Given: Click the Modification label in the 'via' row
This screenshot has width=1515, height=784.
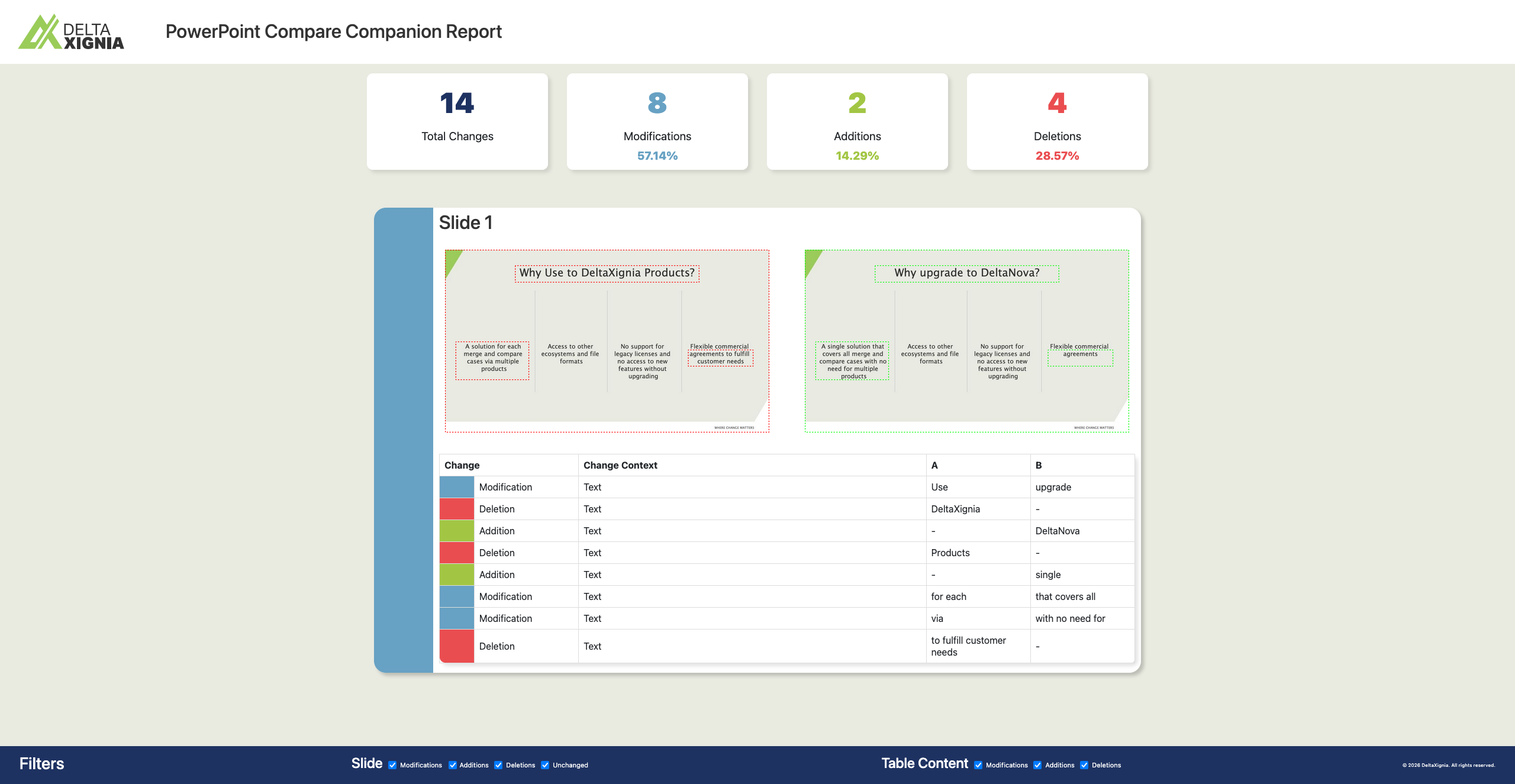Looking at the screenshot, I should pyautogui.click(x=505, y=618).
